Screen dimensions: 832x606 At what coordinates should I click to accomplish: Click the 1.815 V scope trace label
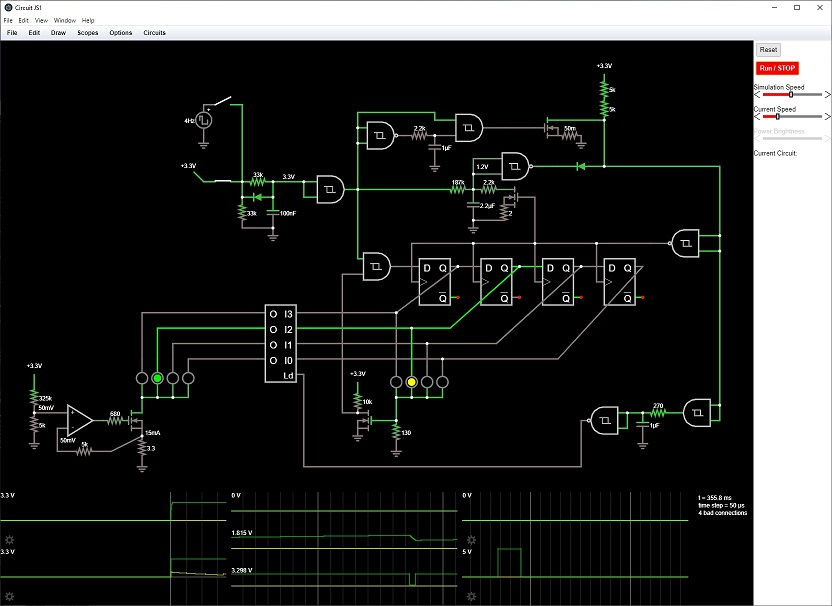(242, 533)
